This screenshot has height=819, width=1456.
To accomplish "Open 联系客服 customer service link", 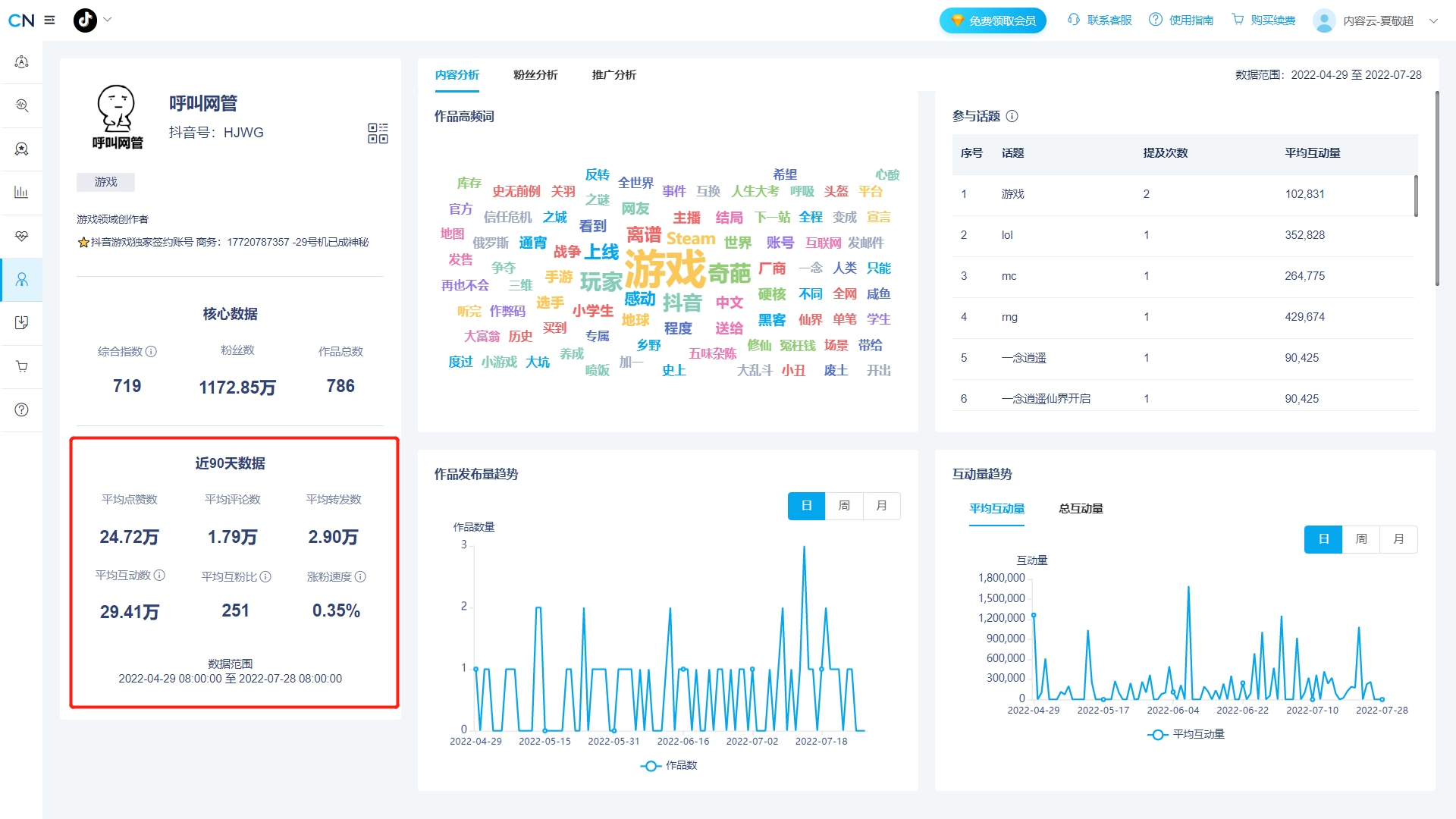I will (x=1100, y=20).
